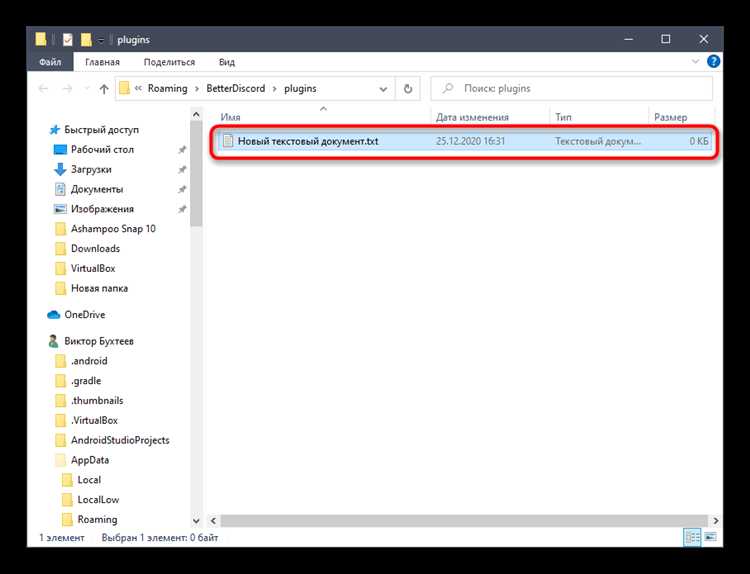Image resolution: width=750 pixels, height=574 pixels.
Task: Click the blue star Quick access icon
Action: coord(55,130)
